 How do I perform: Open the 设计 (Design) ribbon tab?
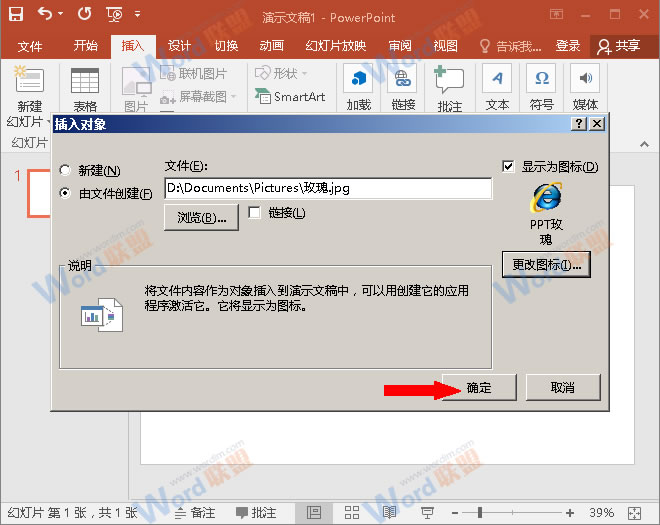179,46
